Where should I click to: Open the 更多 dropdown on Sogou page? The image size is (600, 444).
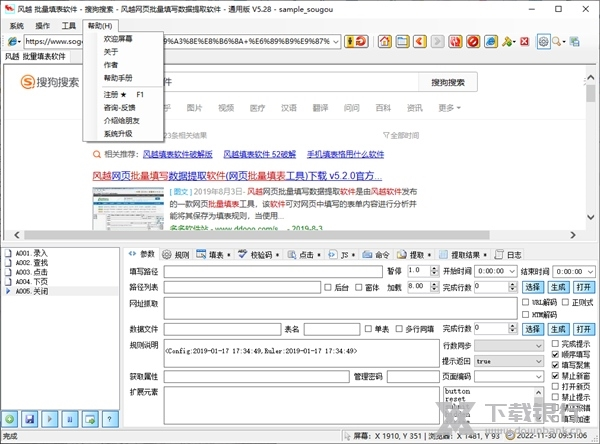coord(449,108)
